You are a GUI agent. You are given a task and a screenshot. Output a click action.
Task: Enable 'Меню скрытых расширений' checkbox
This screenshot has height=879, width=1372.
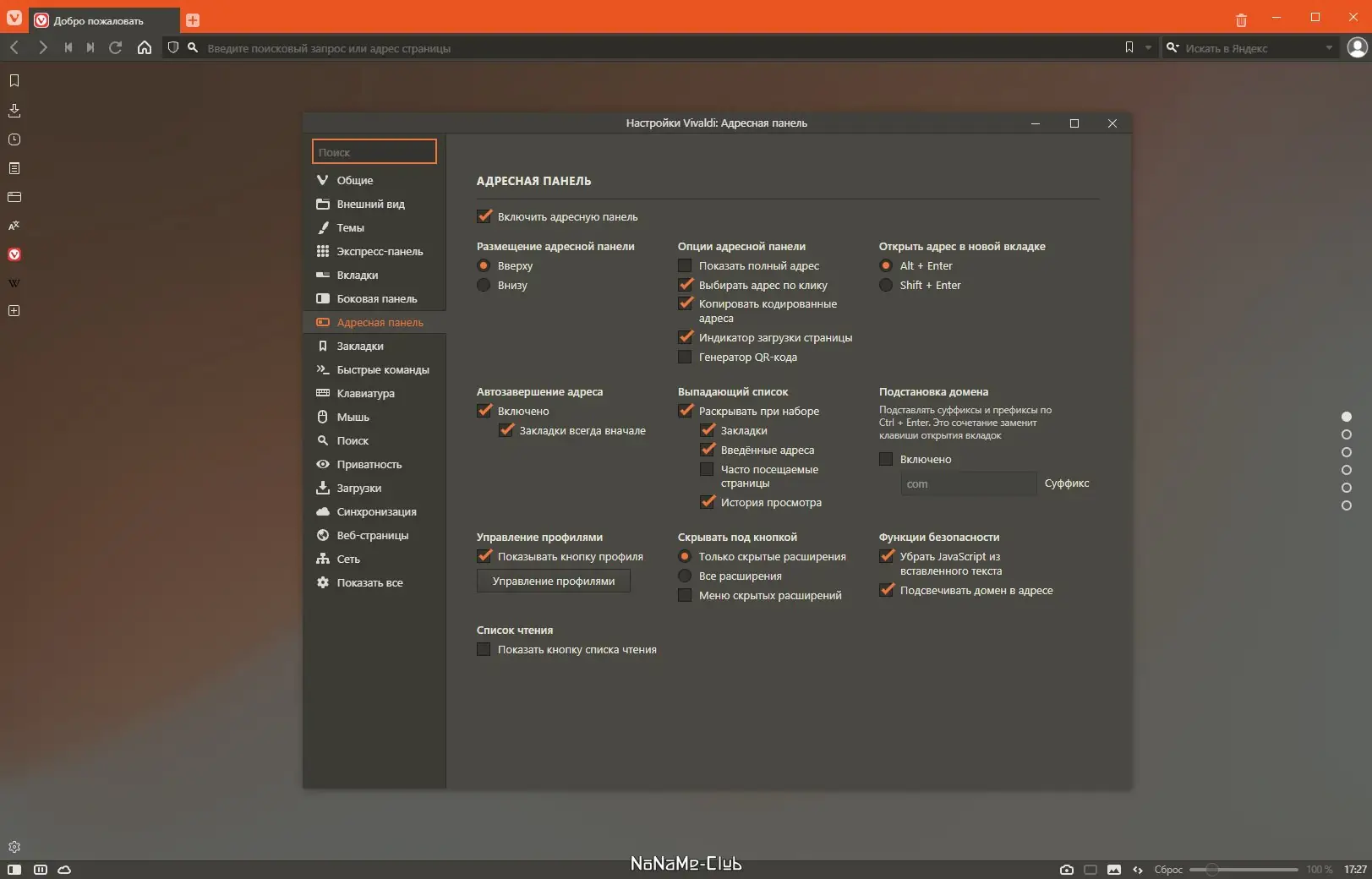(685, 596)
